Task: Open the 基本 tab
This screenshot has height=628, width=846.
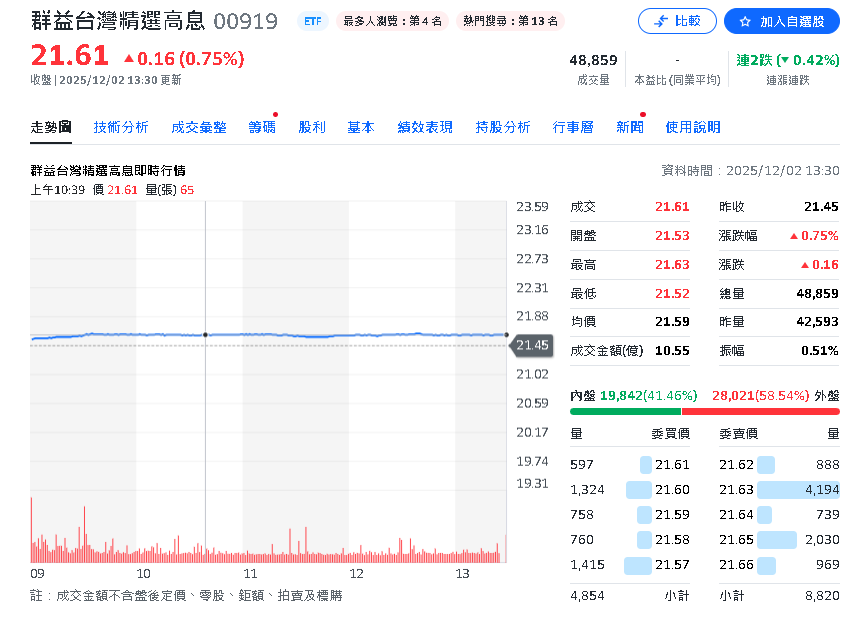Action: coord(360,127)
